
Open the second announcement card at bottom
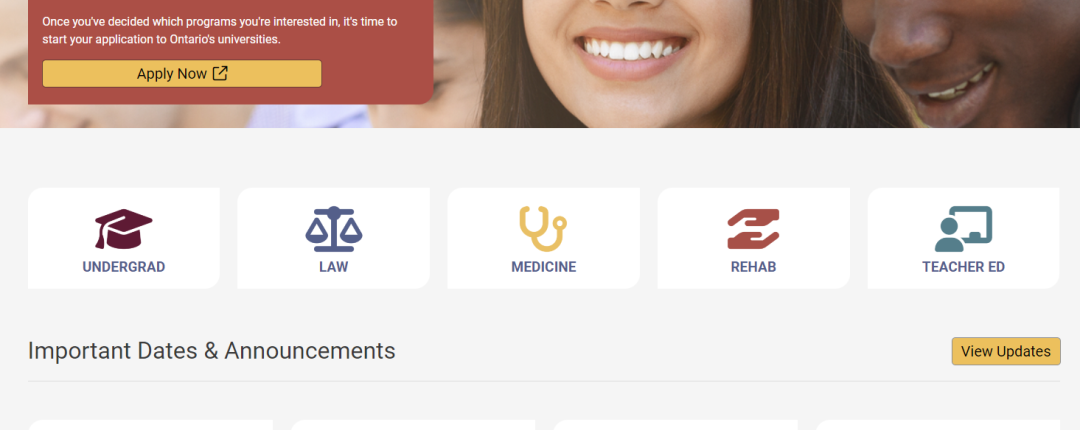(x=413, y=425)
